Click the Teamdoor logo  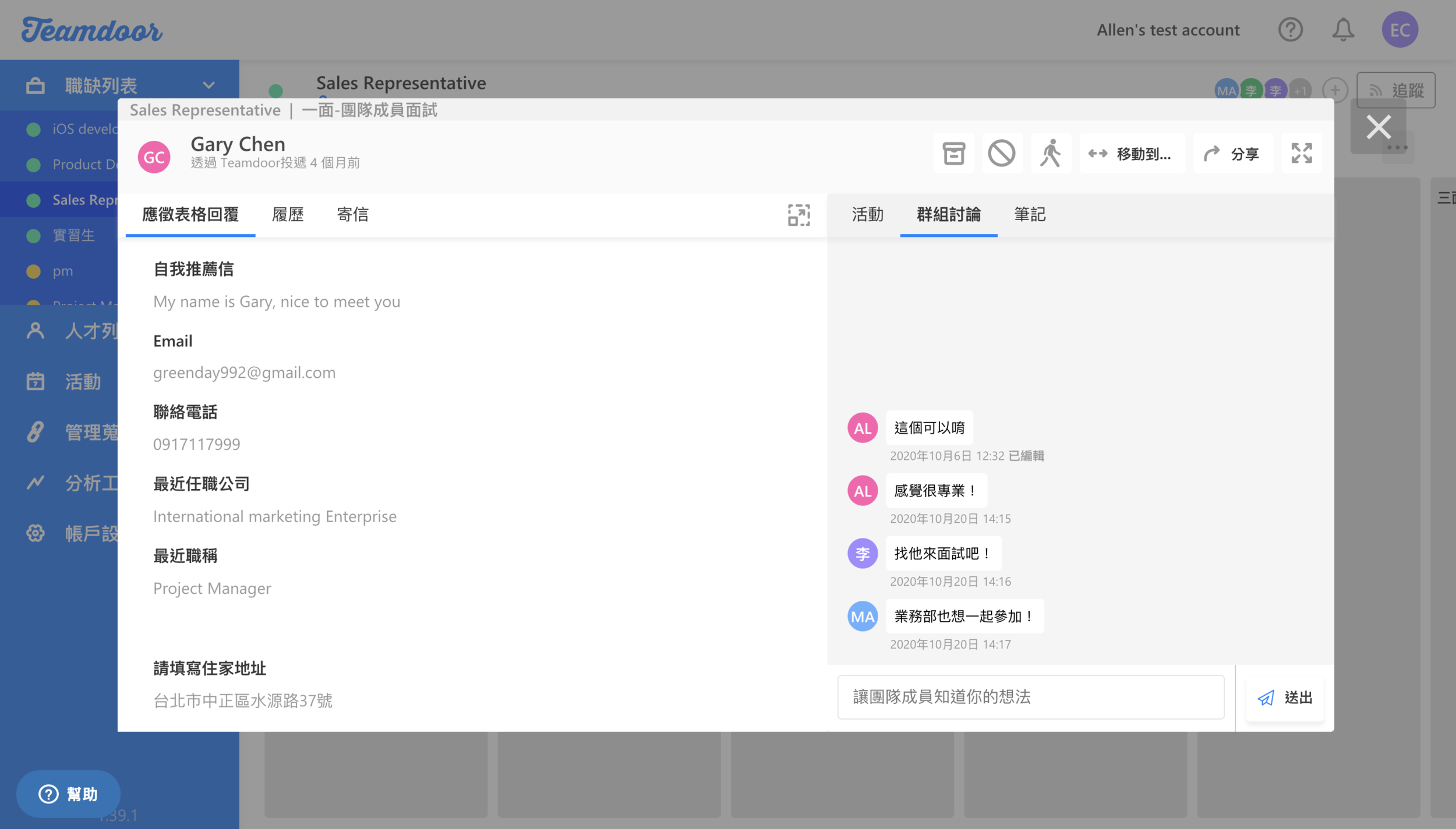92,30
